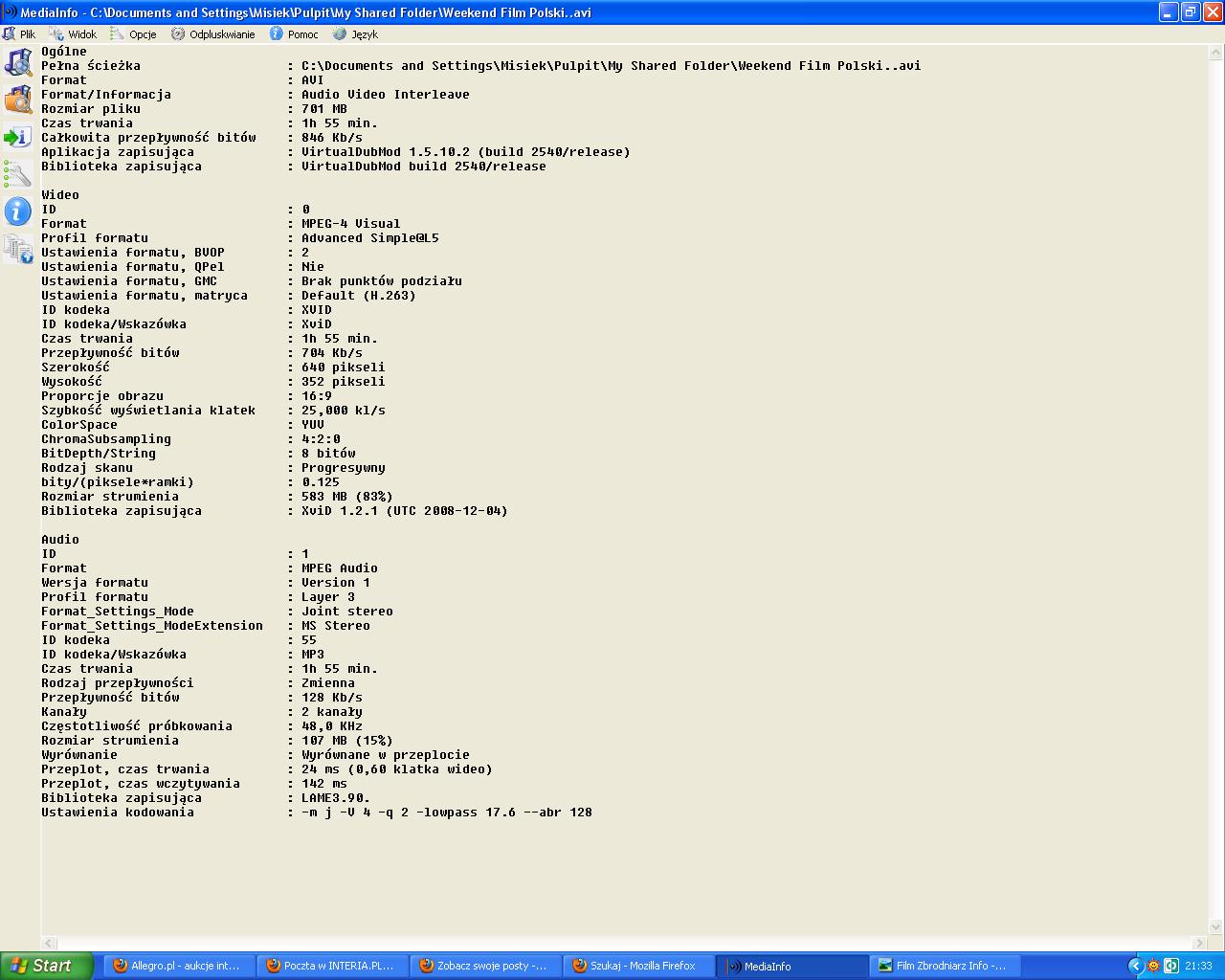Switch to the Film Zbrodniarz Info taskbar window
This screenshot has height=980, width=1225.
[945, 966]
